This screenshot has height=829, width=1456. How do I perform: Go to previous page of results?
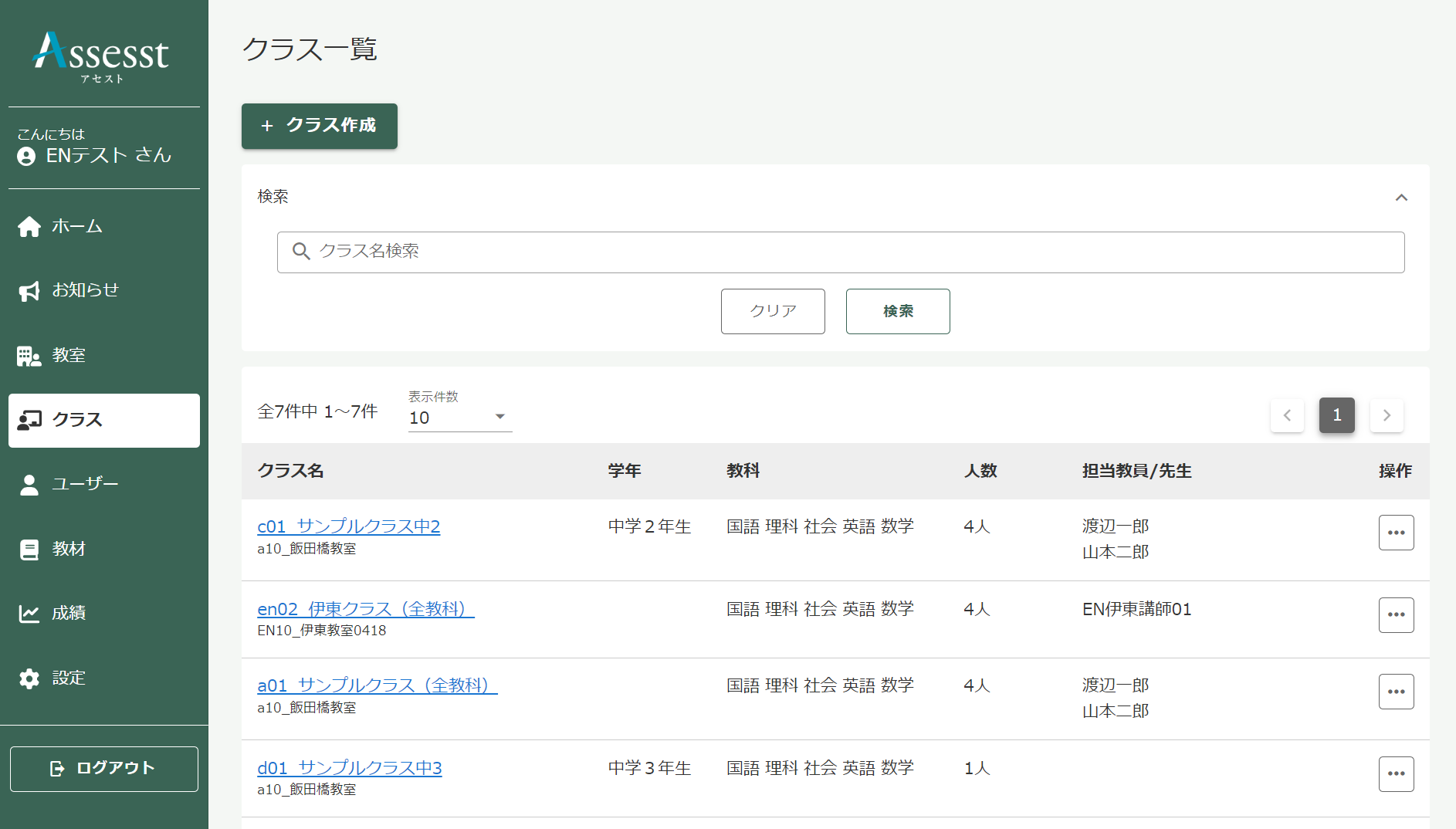[x=1287, y=415]
